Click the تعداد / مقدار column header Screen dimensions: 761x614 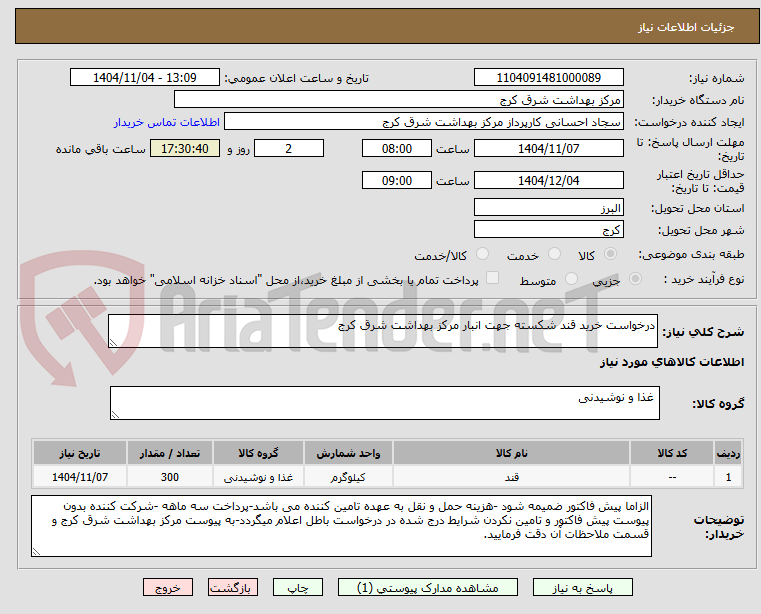[170, 453]
